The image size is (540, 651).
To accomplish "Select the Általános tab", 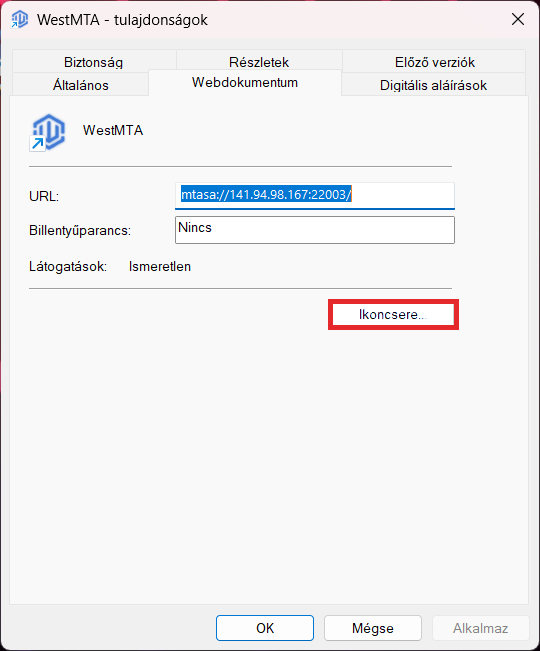I will [x=81, y=85].
